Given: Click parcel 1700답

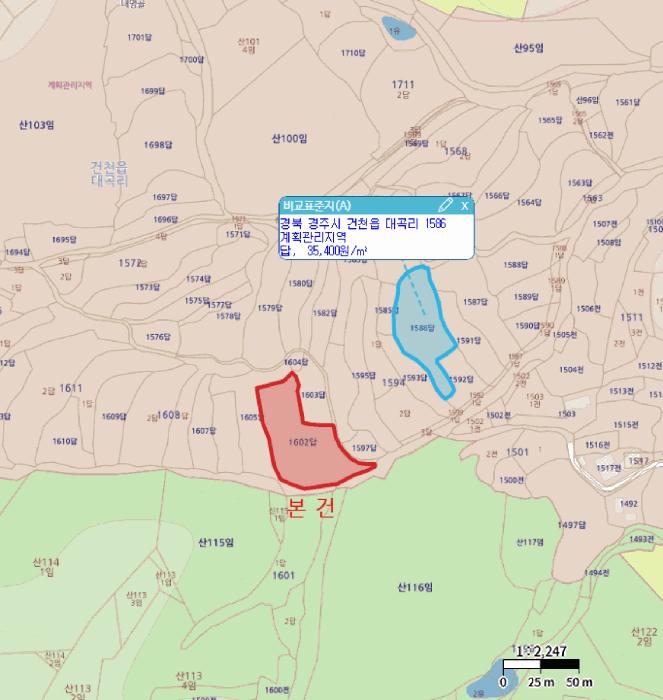Looking at the screenshot, I should (192, 59).
